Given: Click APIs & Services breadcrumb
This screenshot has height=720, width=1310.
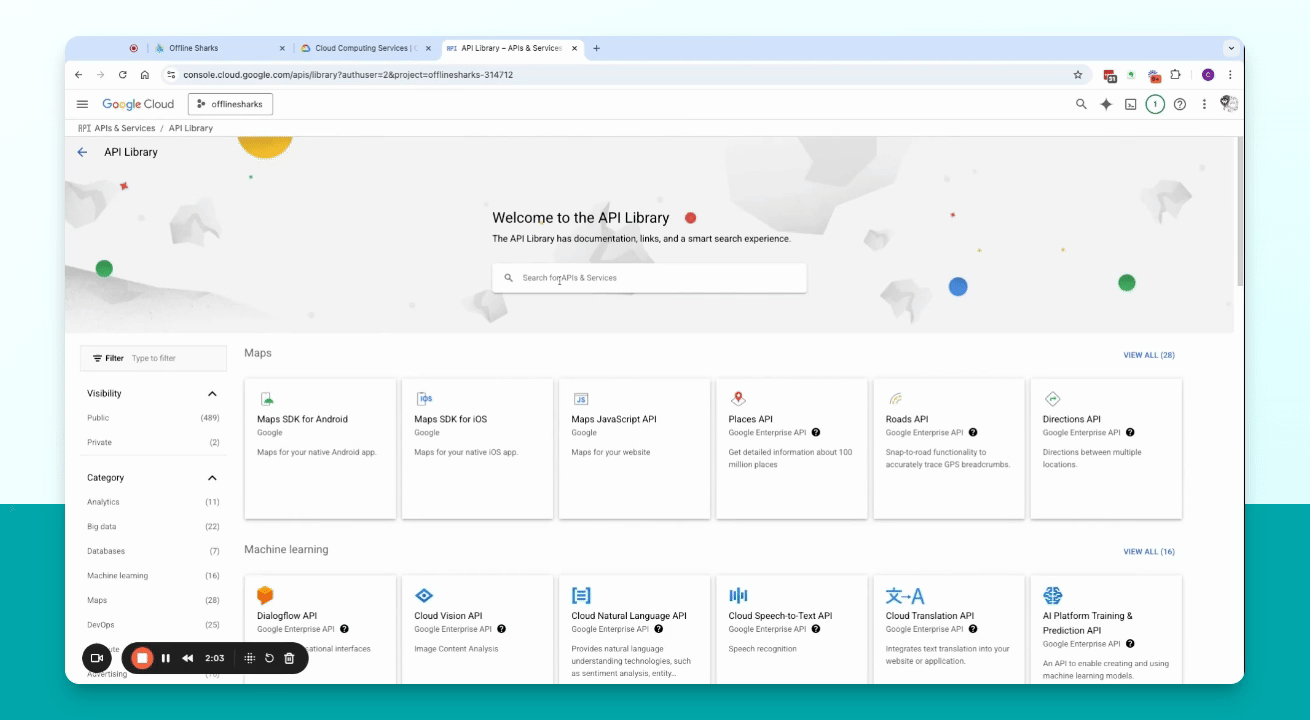Looking at the screenshot, I should pos(124,128).
